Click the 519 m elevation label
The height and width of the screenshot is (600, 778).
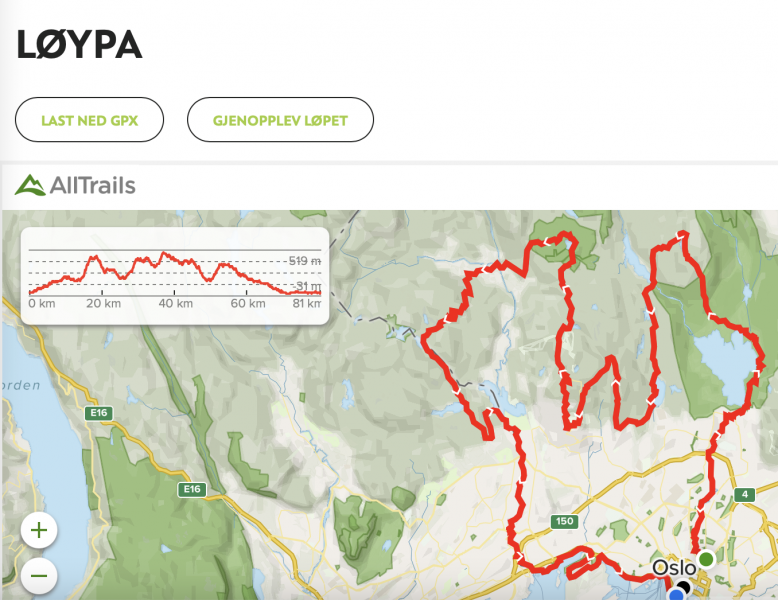coord(305,261)
